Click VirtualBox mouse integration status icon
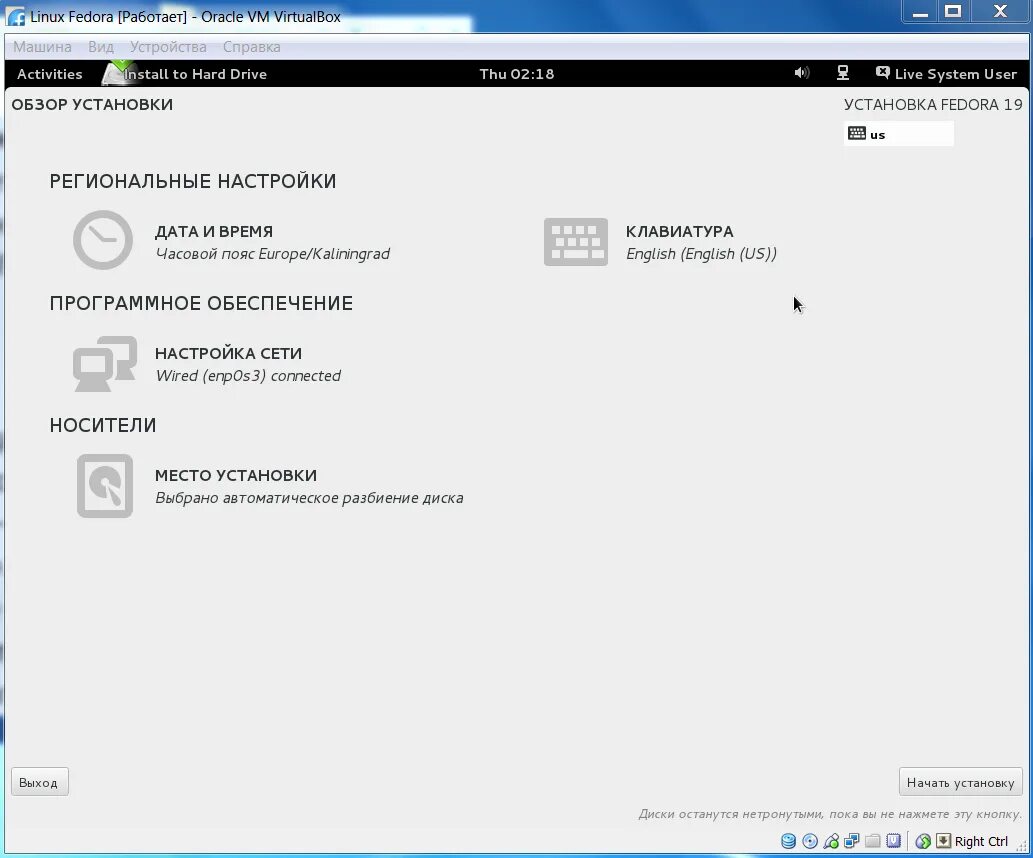Image resolution: width=1033 pixels, height=858 pixels. pos(923,841)
